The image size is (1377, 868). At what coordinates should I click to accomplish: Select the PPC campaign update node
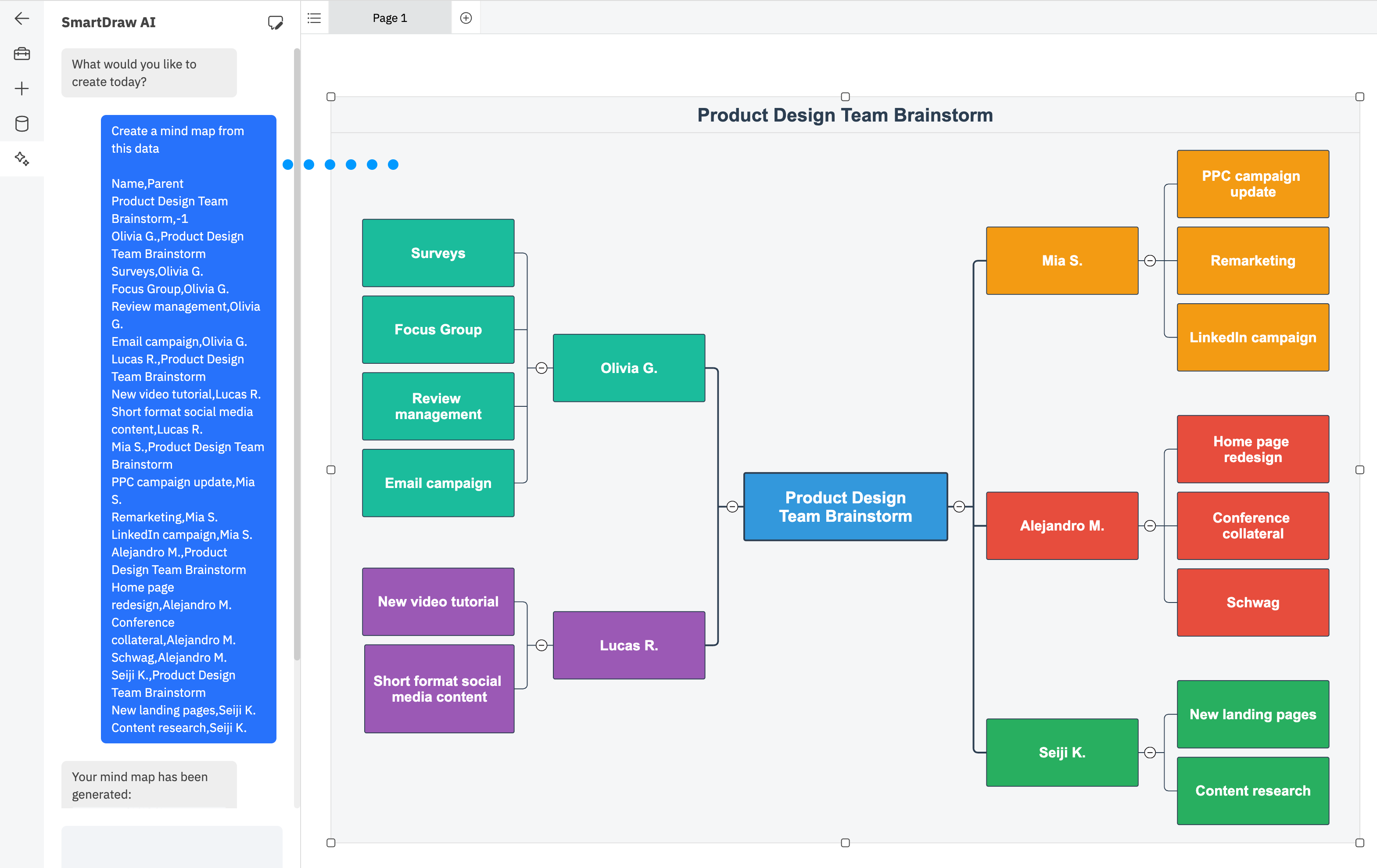1253,184
